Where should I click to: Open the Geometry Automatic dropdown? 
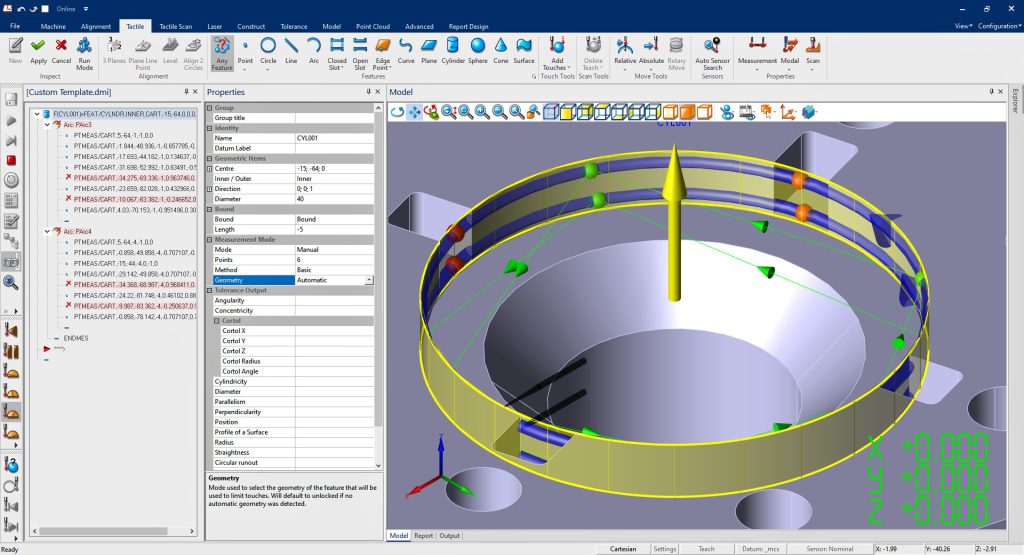[369, 280]
